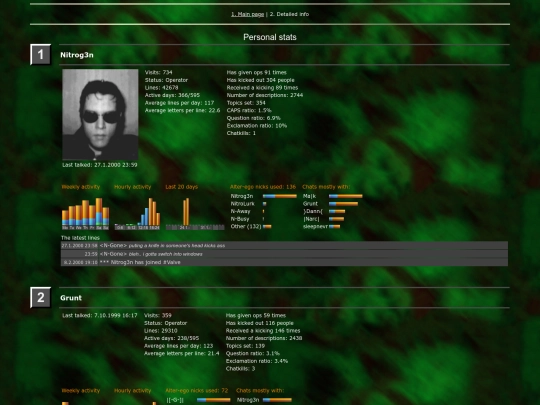Image resolution: width=540 pixels, height=405 pixels.
Task: Open the '1. Main page' link
Action: (x=247, y=14)
